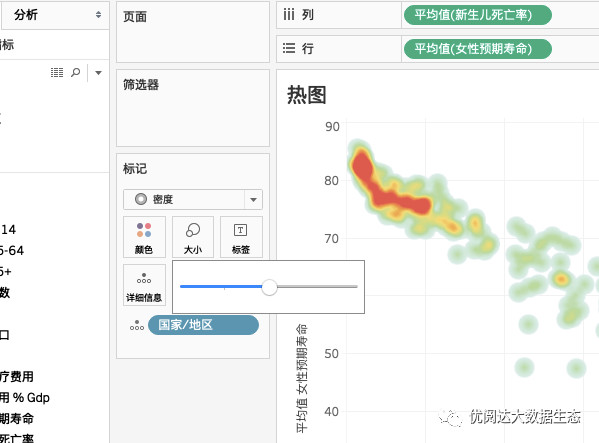Select the % Gdp field in data pane
Screen dimensions: 599x443
coord(25,398)
